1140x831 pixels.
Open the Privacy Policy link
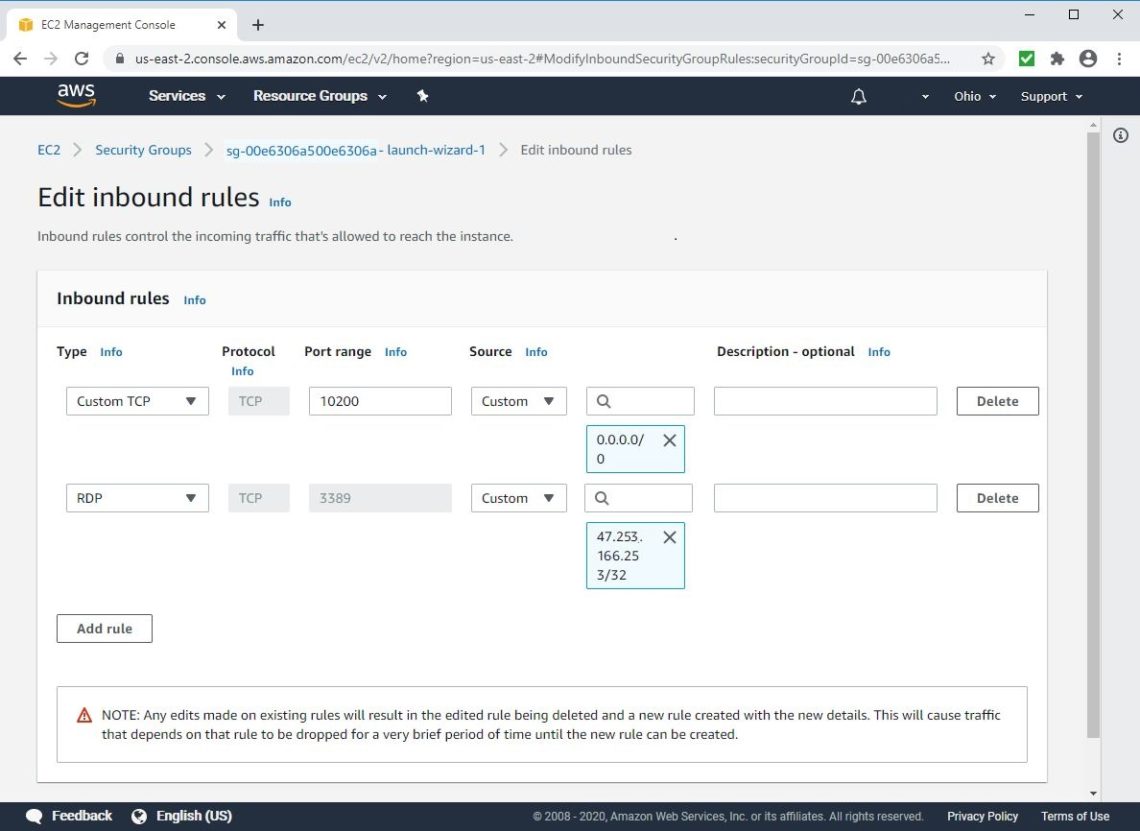click(x=982, y=816)
